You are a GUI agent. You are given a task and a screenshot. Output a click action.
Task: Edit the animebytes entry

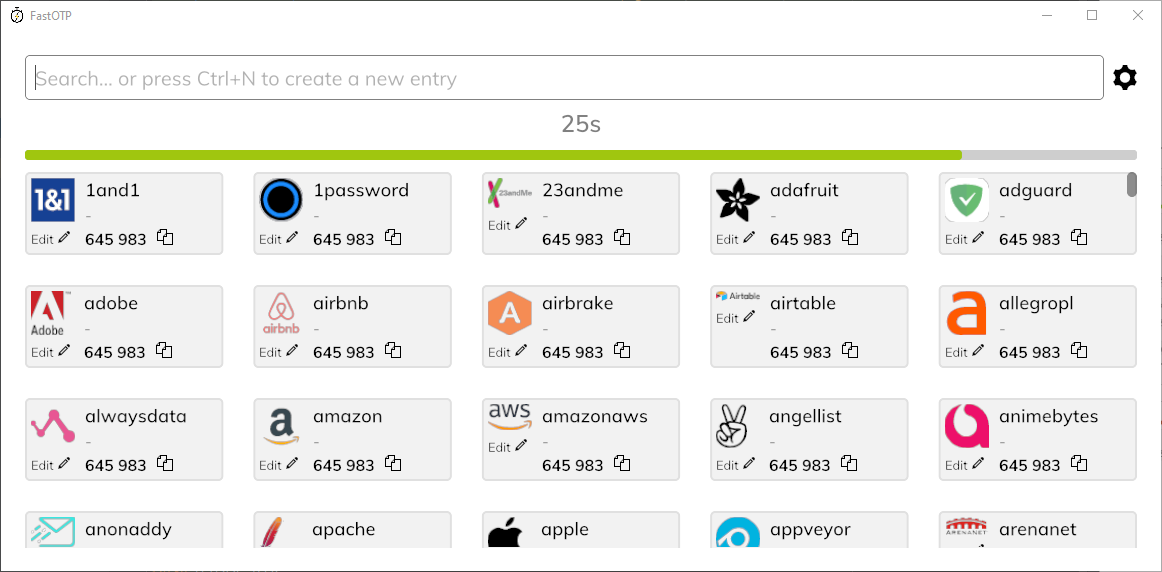click(966, 465)
